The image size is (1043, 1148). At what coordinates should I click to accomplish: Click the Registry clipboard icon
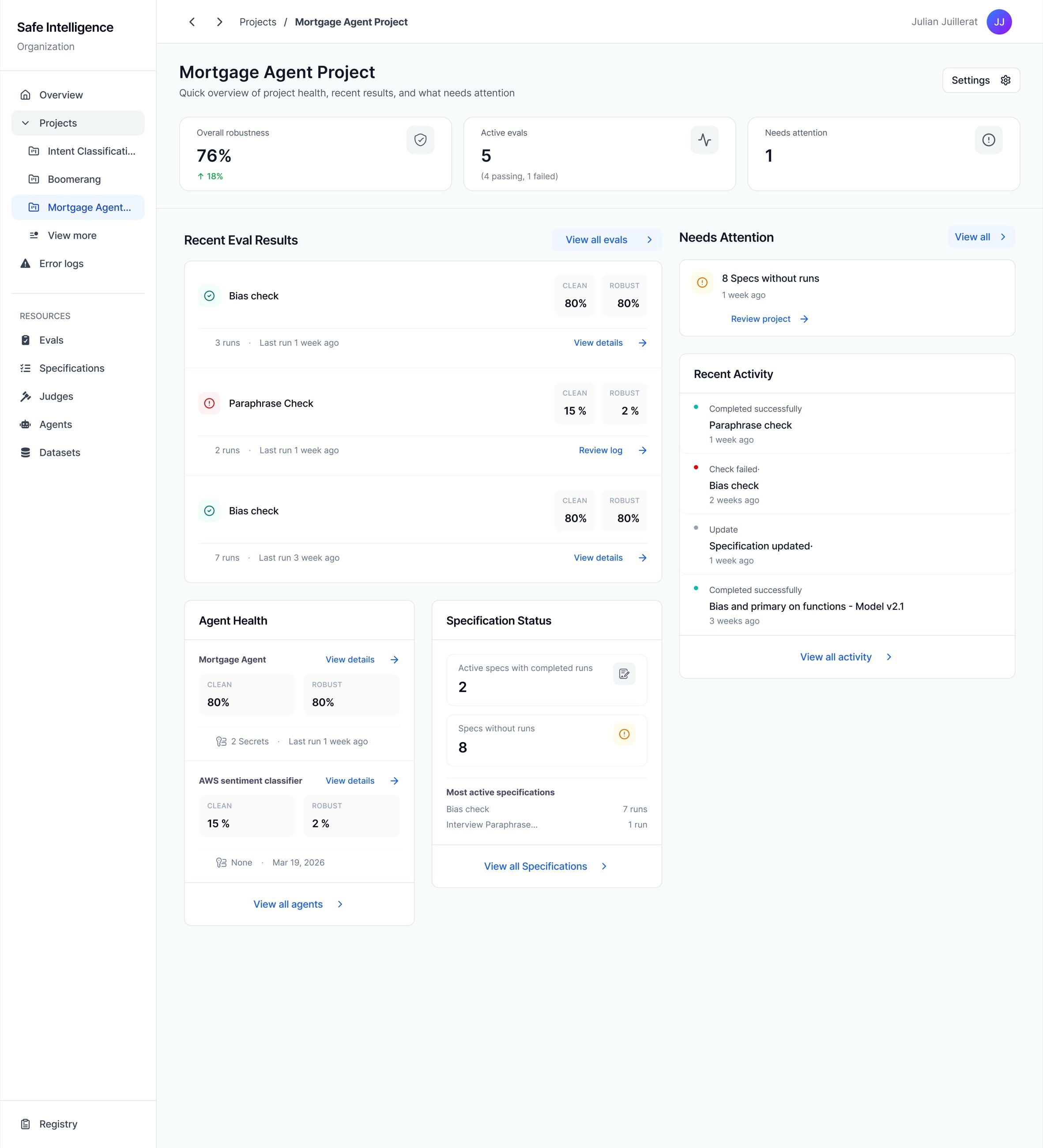click(26, 1124)
